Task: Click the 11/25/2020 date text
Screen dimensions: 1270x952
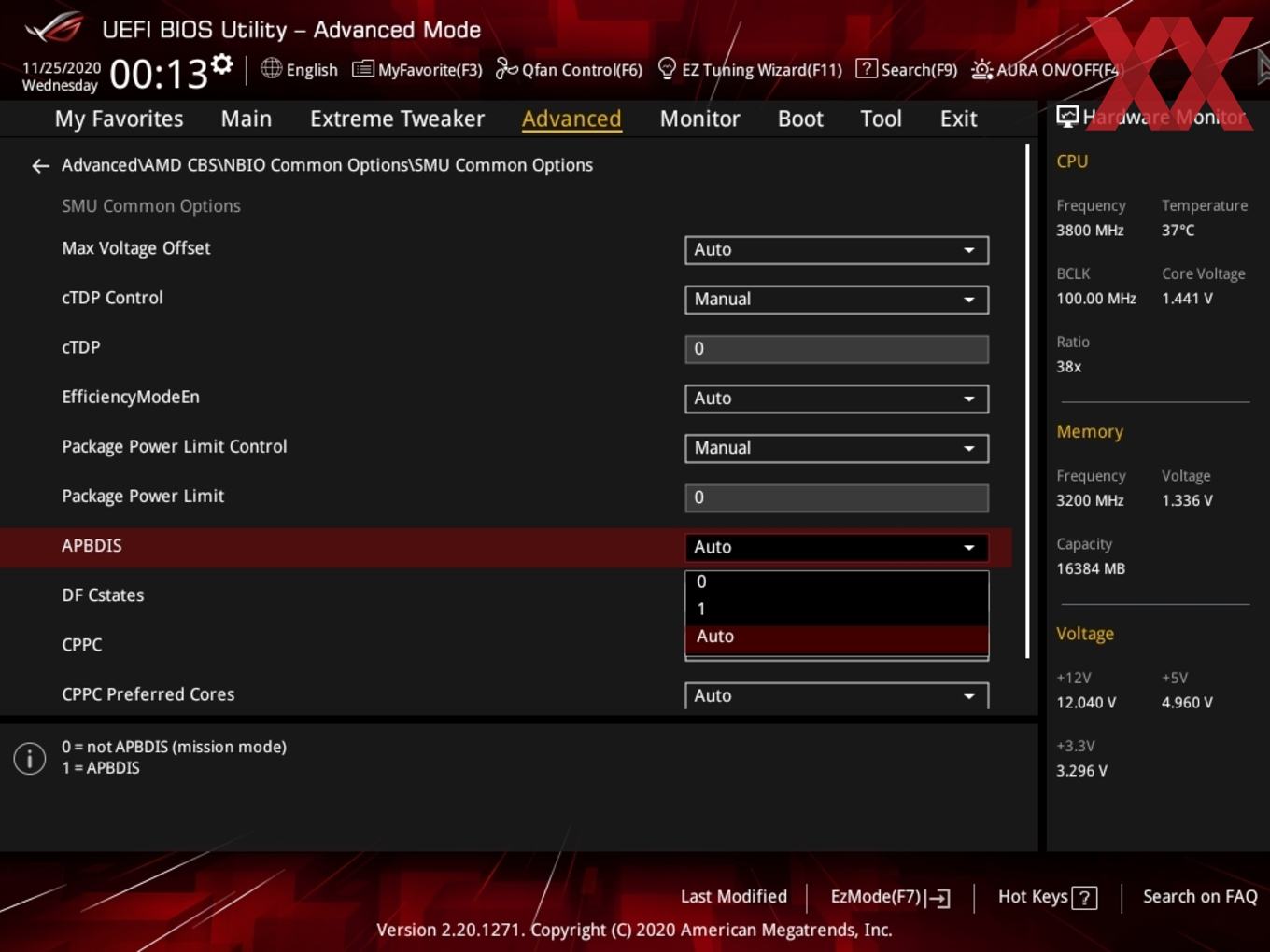Action: [62, 68]
